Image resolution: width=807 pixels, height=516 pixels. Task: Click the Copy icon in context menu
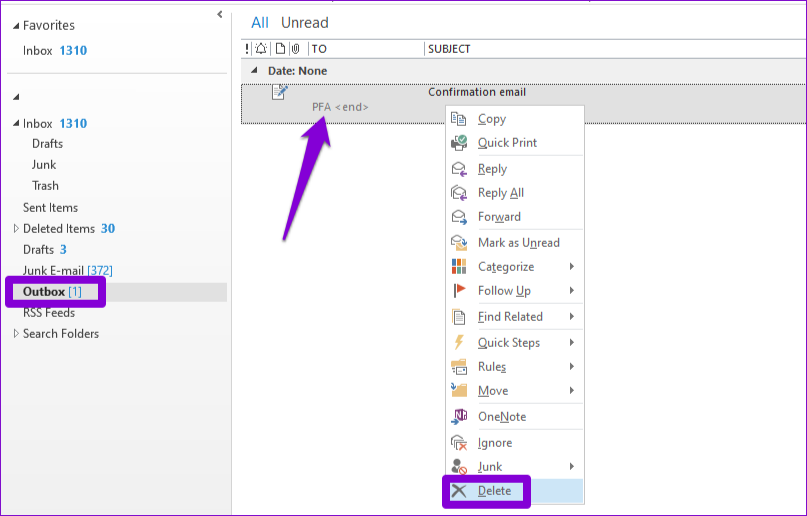[459, 119]
